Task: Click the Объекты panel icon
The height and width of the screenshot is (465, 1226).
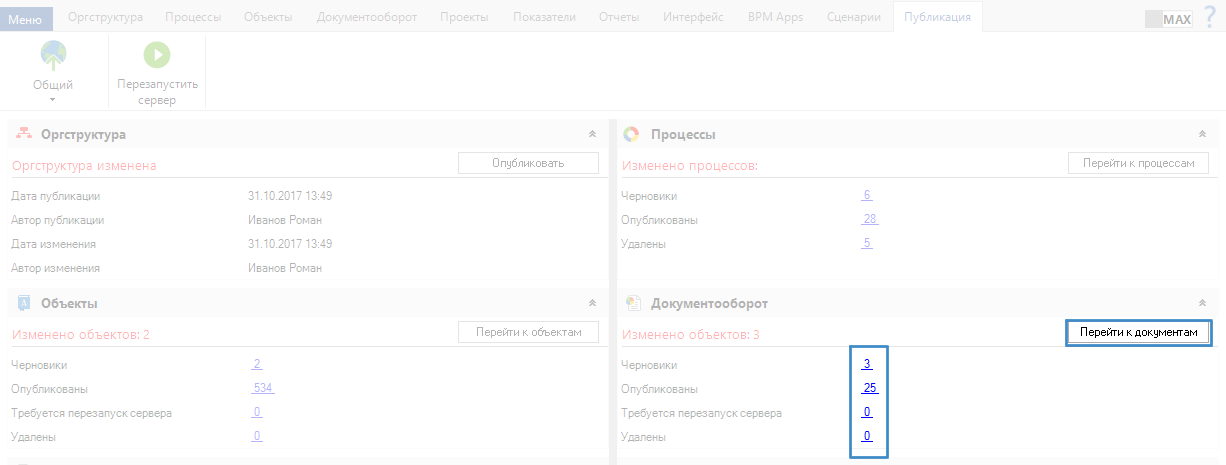Action: click(23, 303)
